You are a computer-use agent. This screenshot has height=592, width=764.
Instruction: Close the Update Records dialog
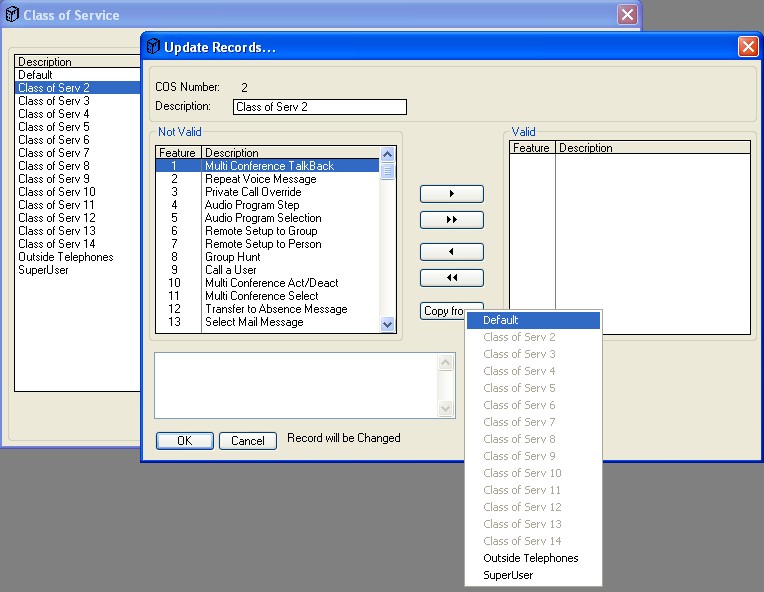click(747, 47)
